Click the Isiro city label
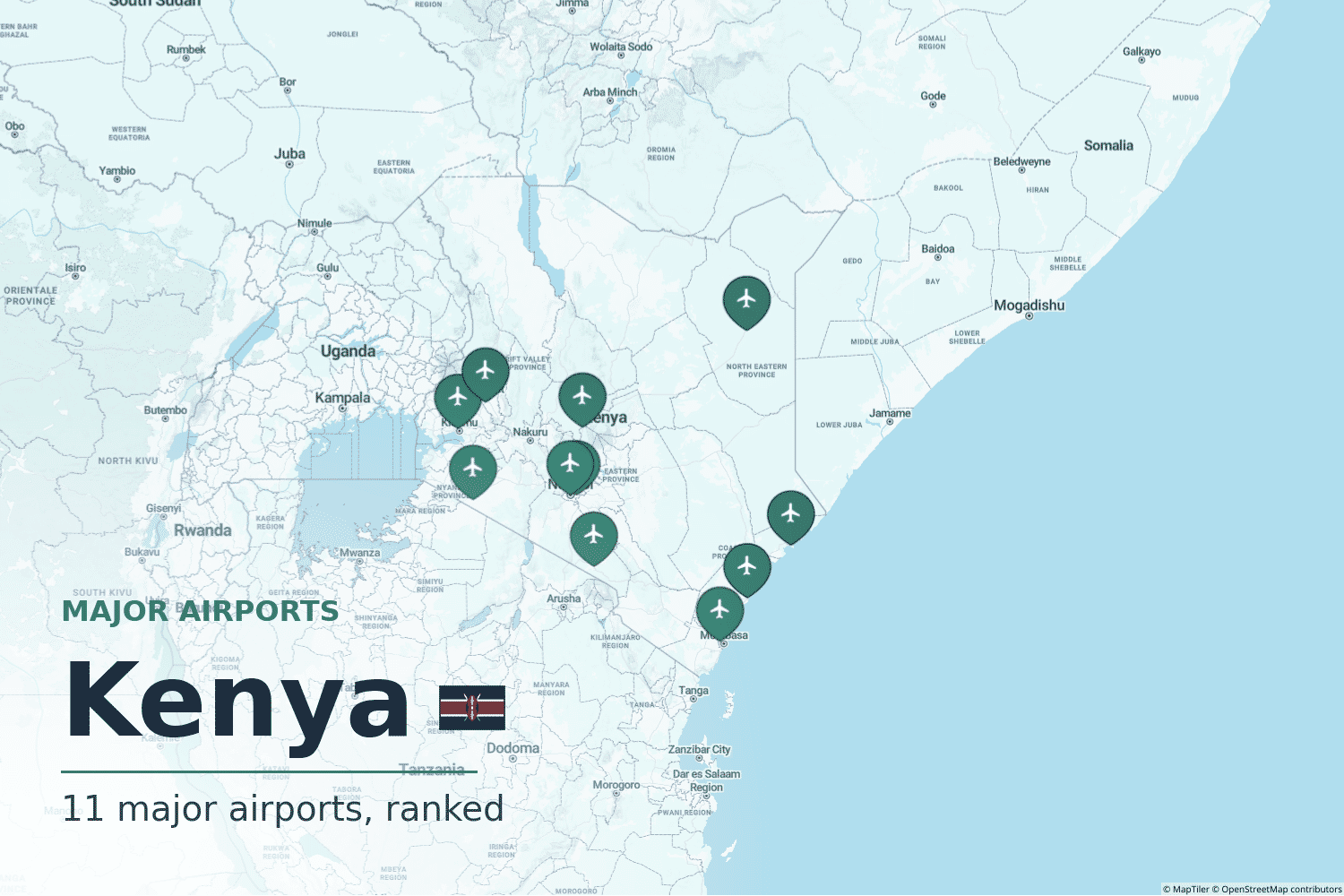The height and width of the screenshot is (896, 1344). (x=75, y=268)
